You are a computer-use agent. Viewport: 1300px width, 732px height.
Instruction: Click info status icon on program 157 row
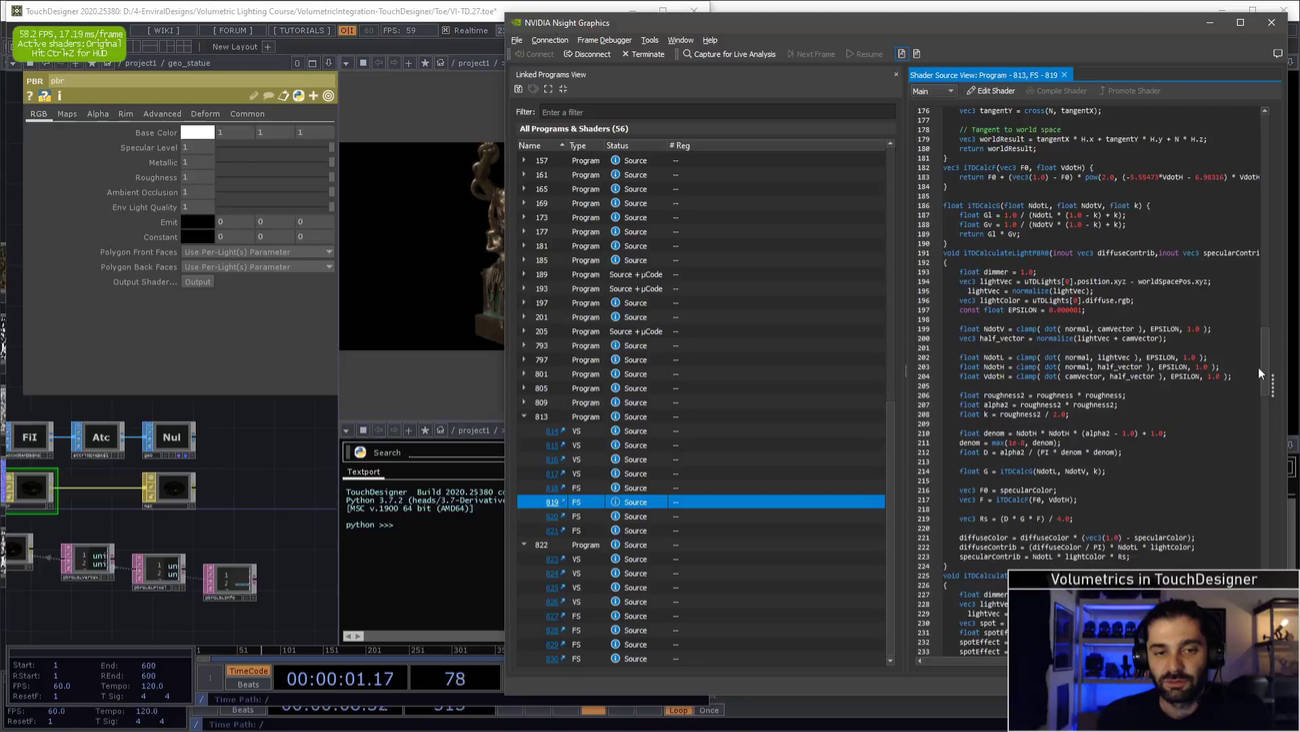coord(615,160)
